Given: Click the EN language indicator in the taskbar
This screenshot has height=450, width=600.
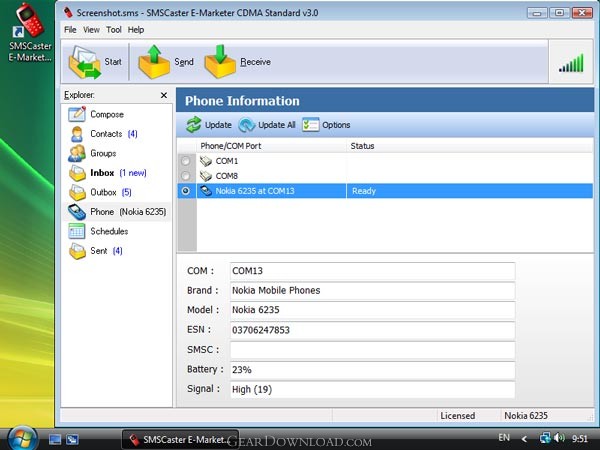Looking at the screenshot, I should pyautogui.click(x=504, y=438).
